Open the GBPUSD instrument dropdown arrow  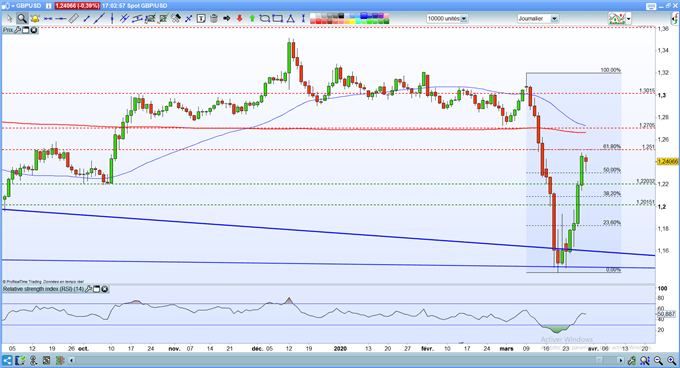(x=13, y=6)
